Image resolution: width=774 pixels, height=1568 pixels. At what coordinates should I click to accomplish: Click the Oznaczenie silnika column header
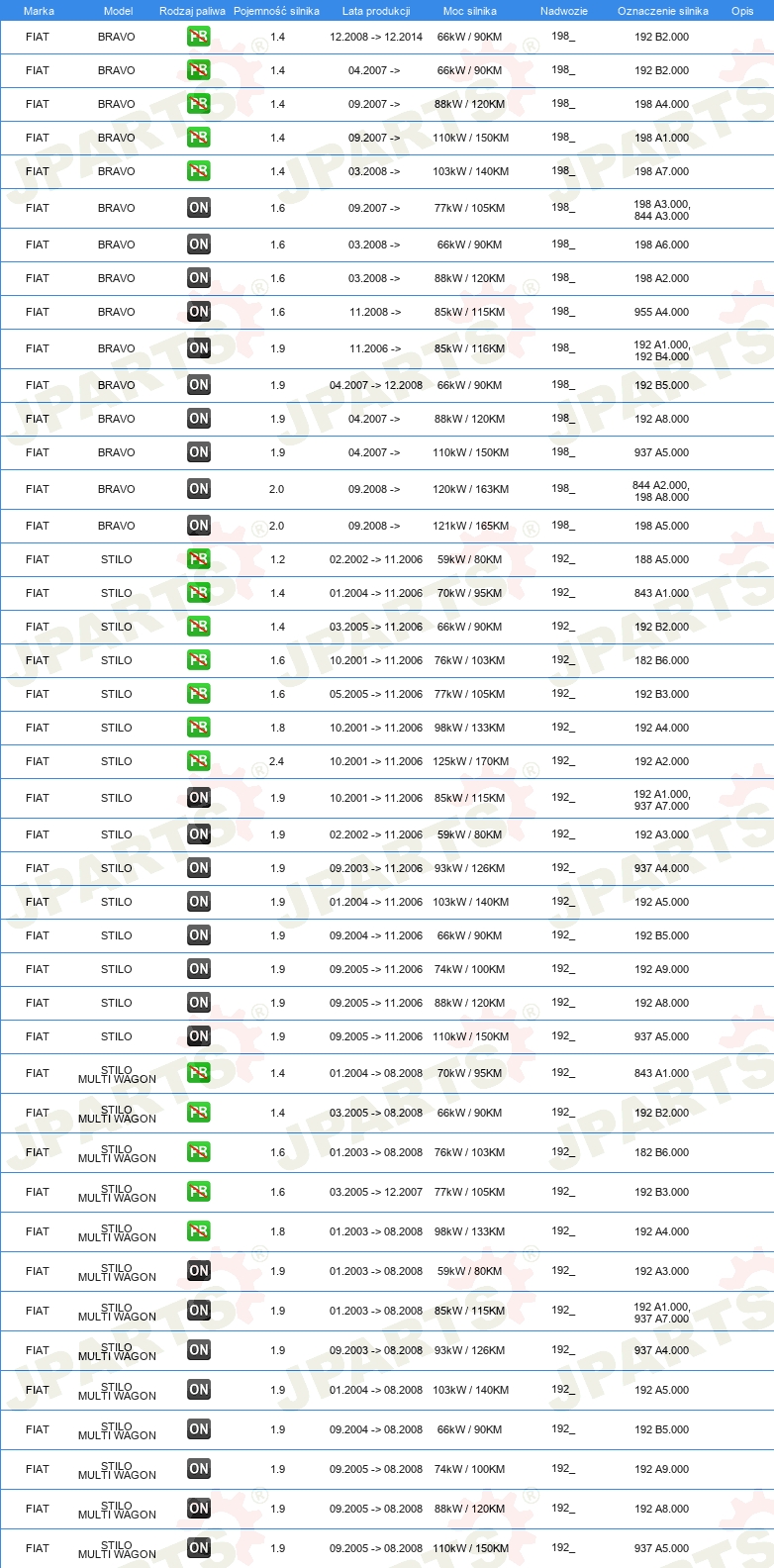(663, 11)
